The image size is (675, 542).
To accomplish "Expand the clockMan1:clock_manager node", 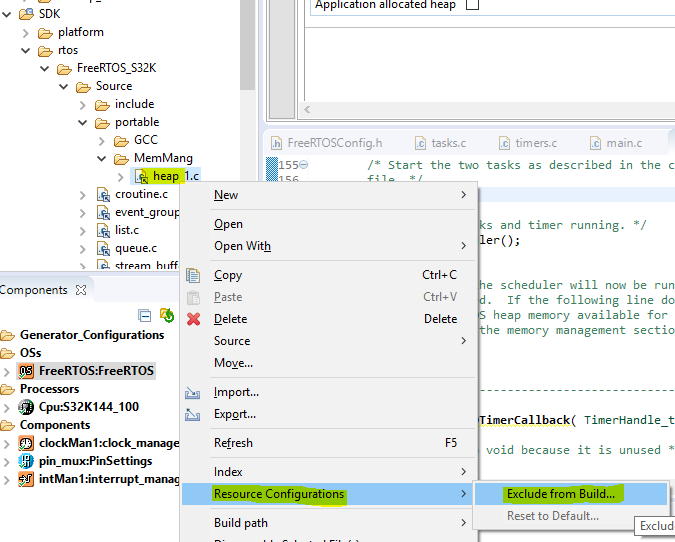I will [x=6, y=443].
